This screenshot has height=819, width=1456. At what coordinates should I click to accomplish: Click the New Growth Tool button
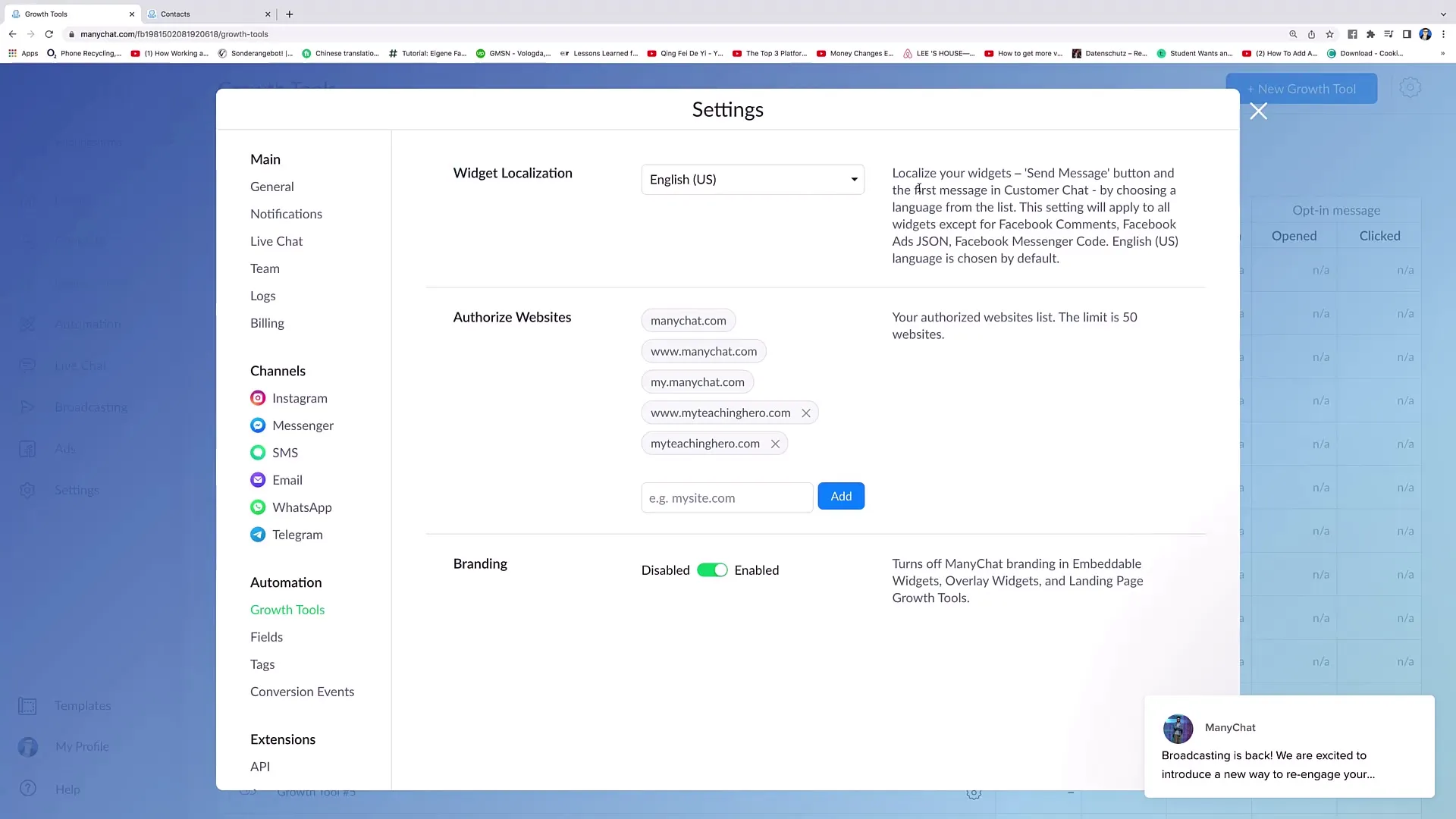[1301, 89]
